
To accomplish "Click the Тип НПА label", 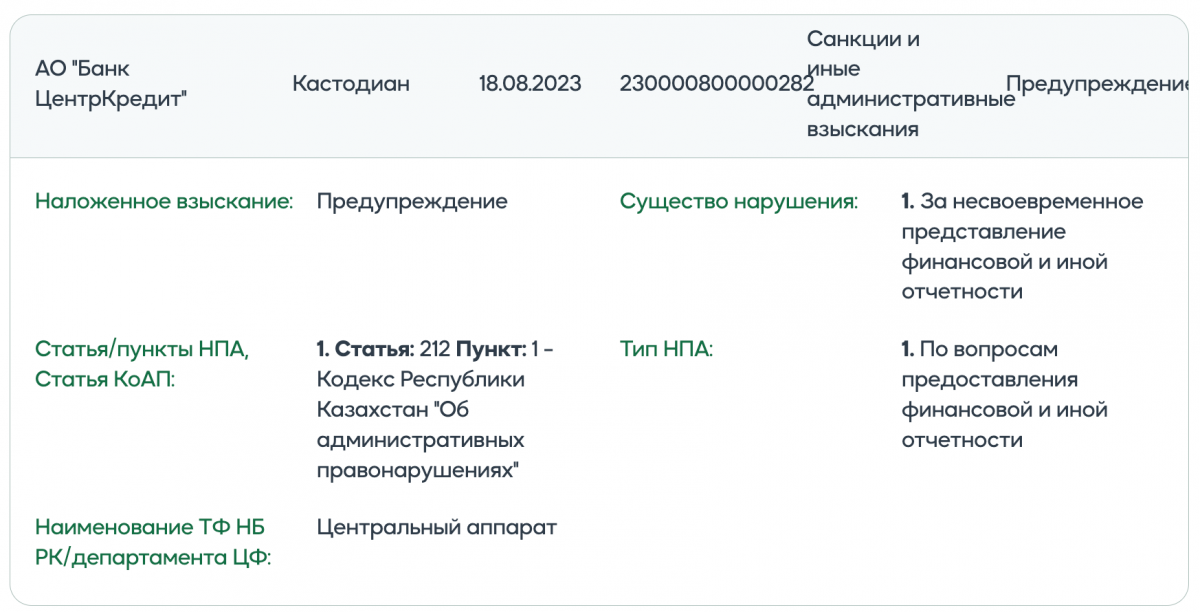I will pos(666,349).
